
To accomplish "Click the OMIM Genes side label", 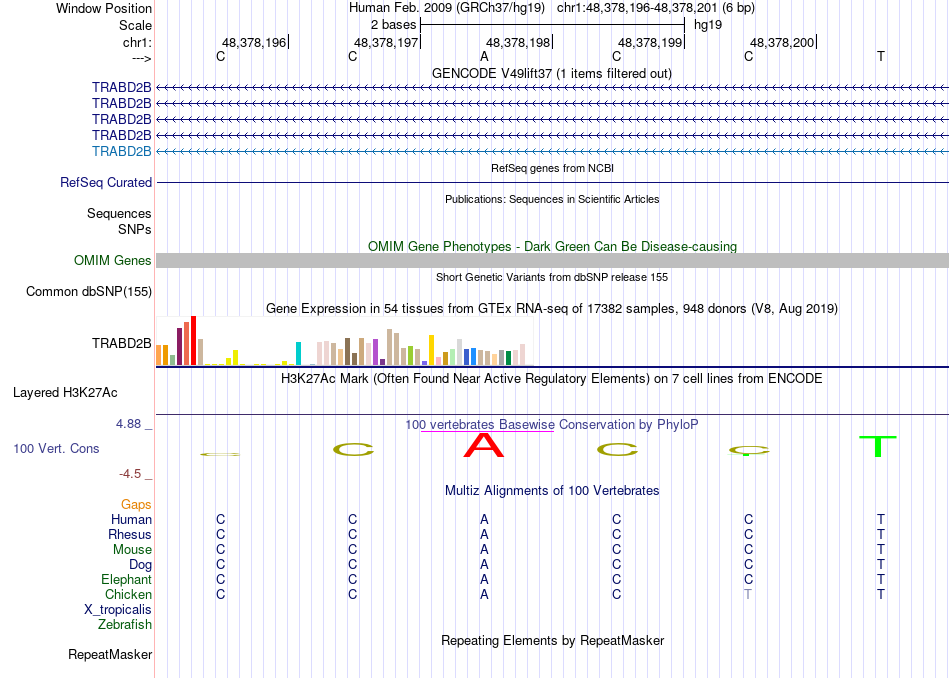I will [x=113, y=261].
